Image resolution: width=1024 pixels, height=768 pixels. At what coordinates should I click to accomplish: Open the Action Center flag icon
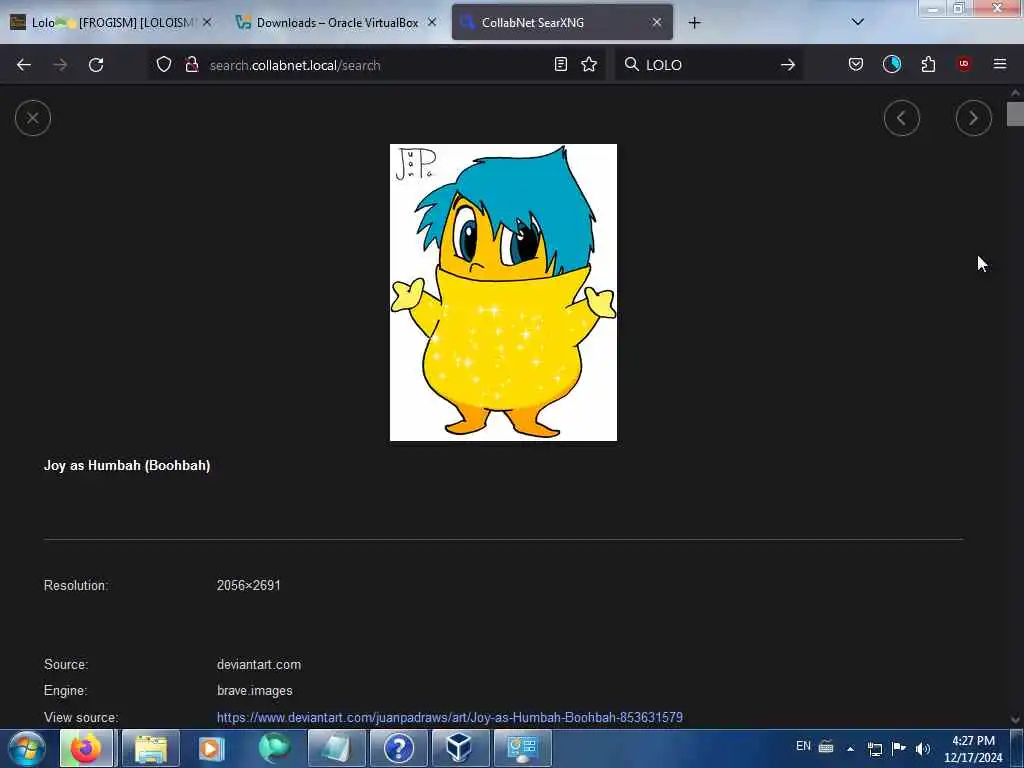click(899, 748)
